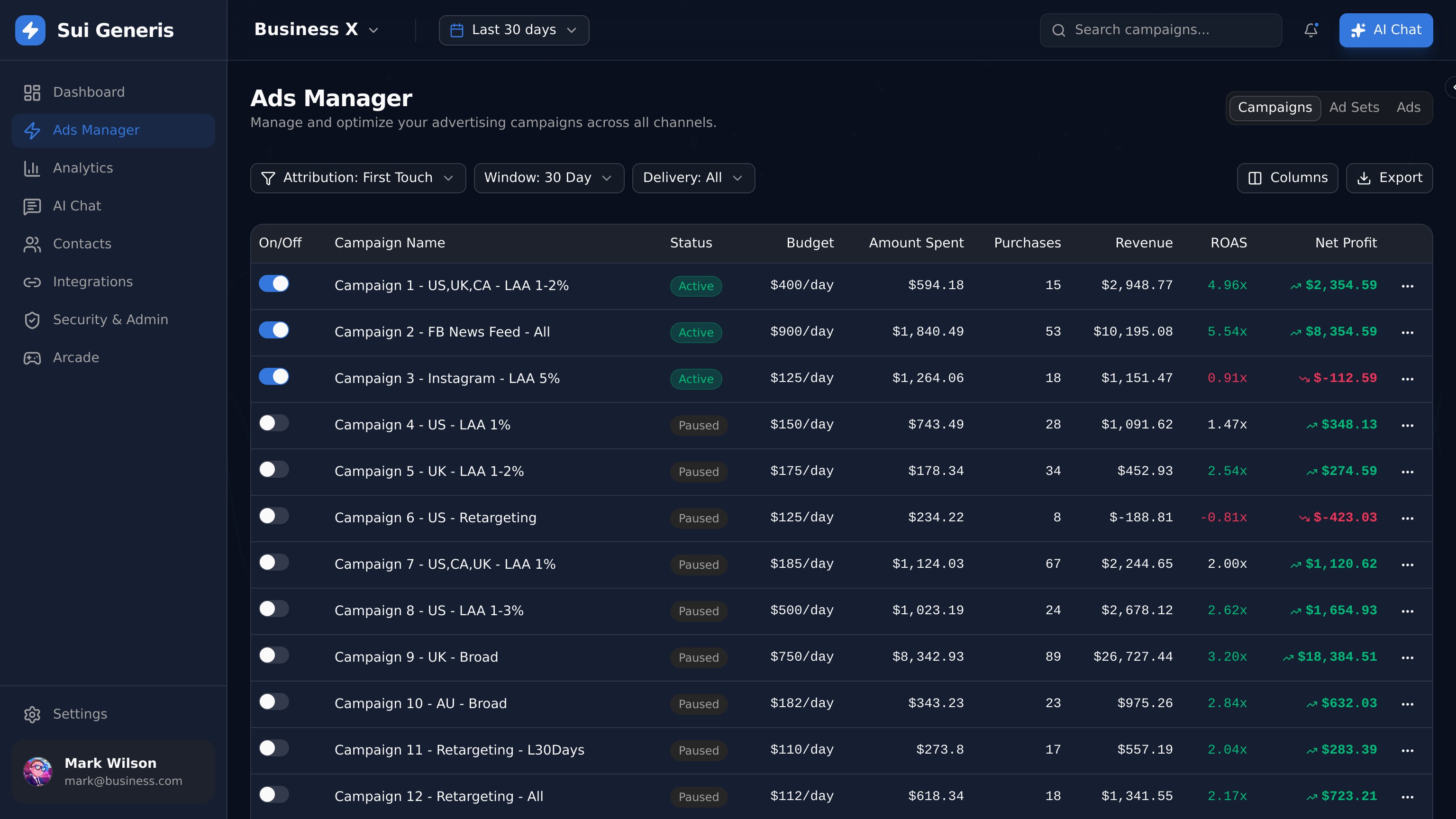
Task: Open the Last 30 days date dropdown
Action: coord(514,30)
